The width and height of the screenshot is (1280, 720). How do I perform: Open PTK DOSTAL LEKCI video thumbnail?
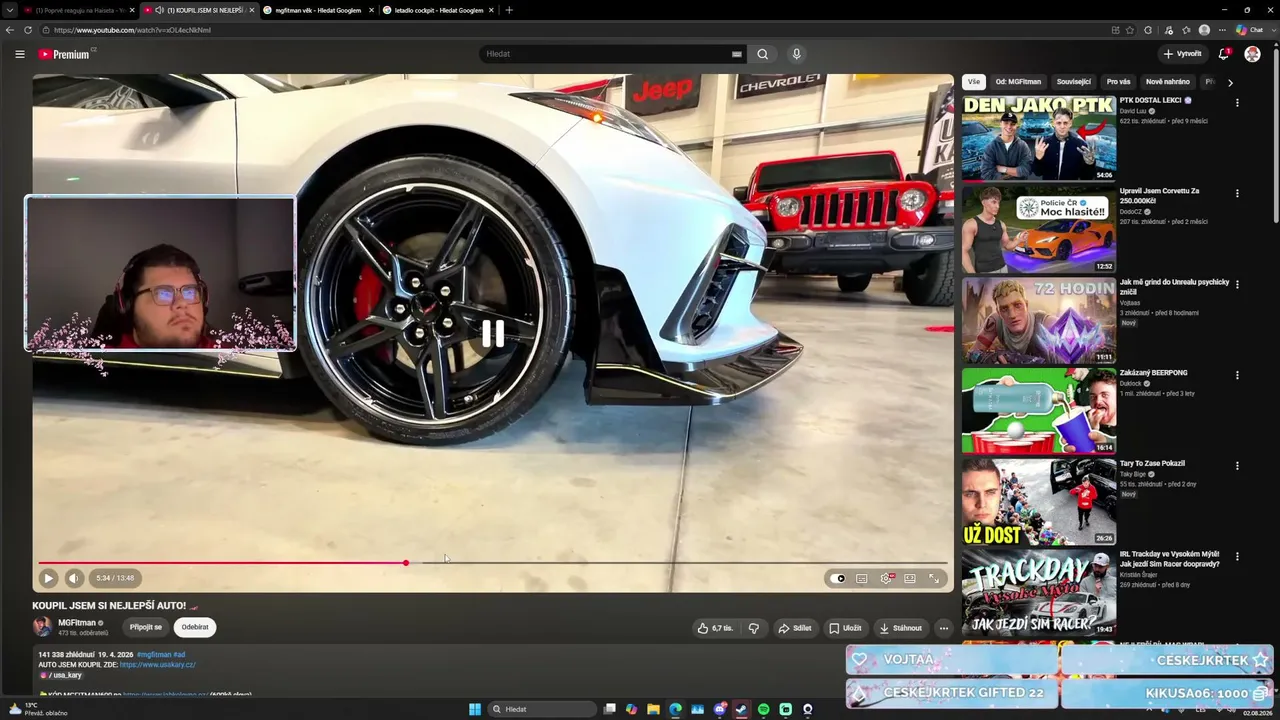(1039, 138)
